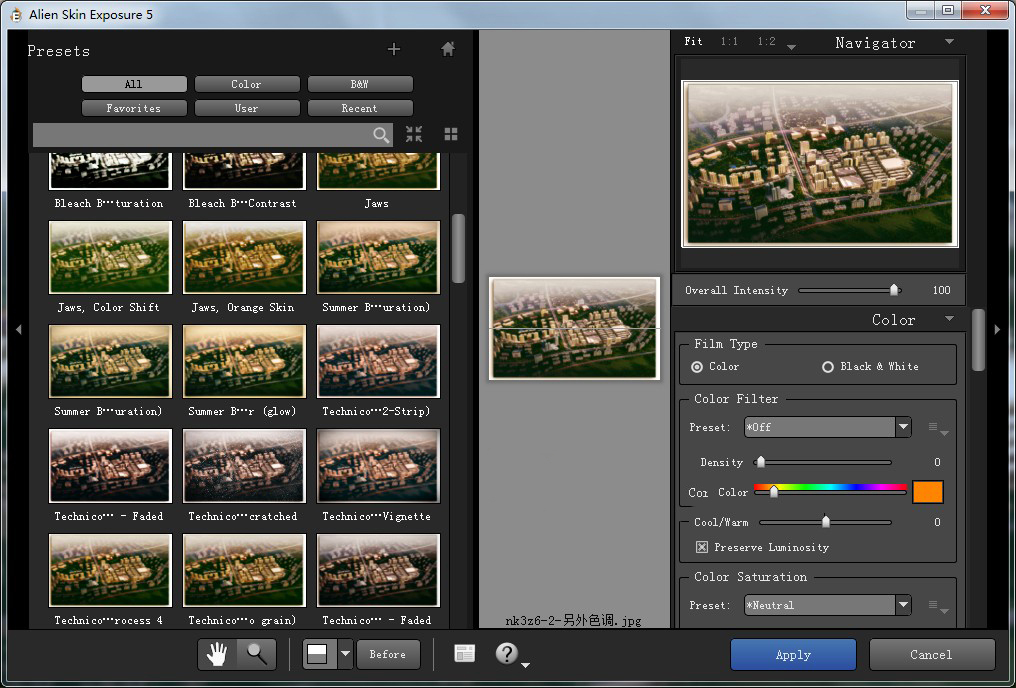Click the Jaws preset label
1016x688 pixels.
pos(376,203)
